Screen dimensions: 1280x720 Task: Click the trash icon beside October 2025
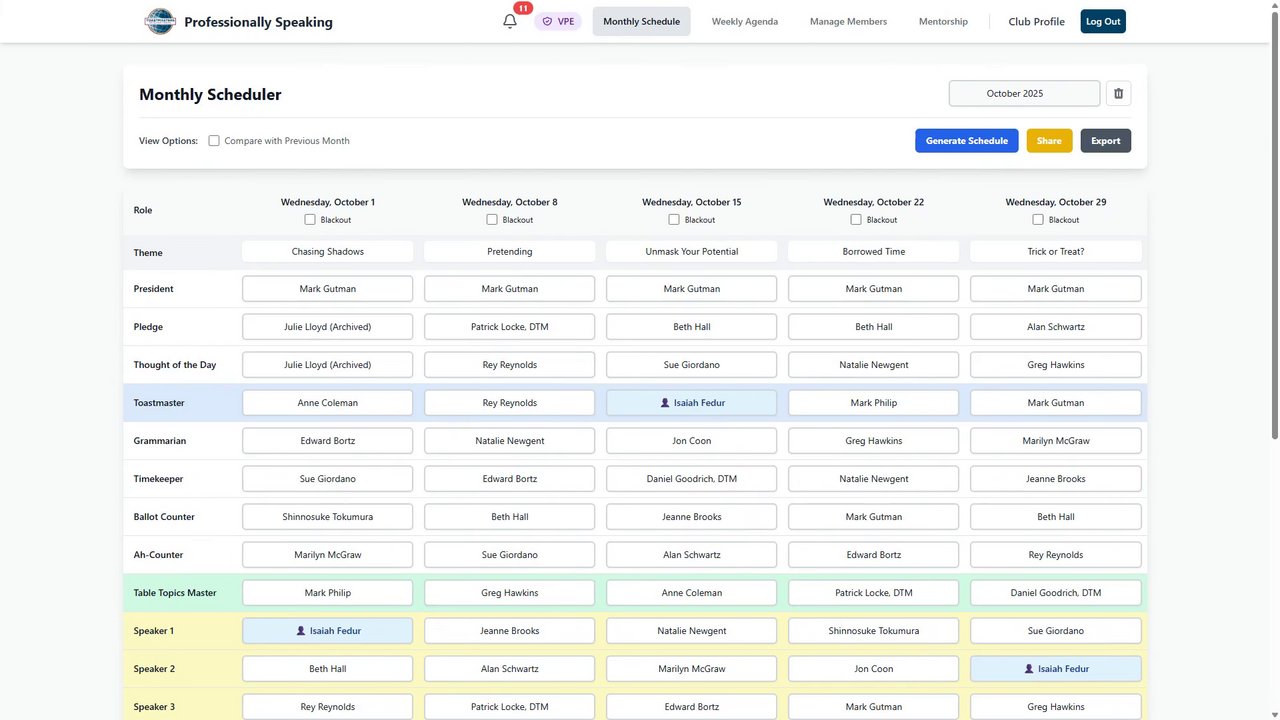tap(1118, 93)
